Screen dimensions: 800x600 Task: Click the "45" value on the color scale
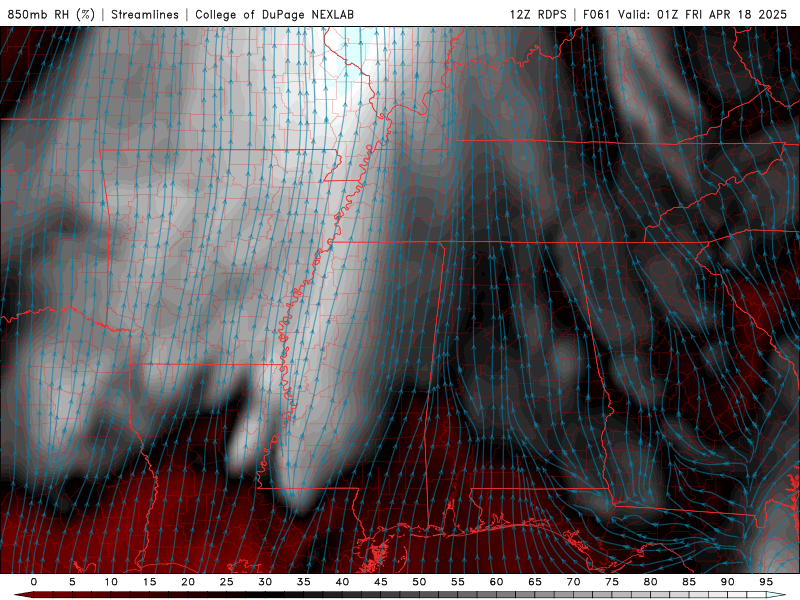pos(381,582)
